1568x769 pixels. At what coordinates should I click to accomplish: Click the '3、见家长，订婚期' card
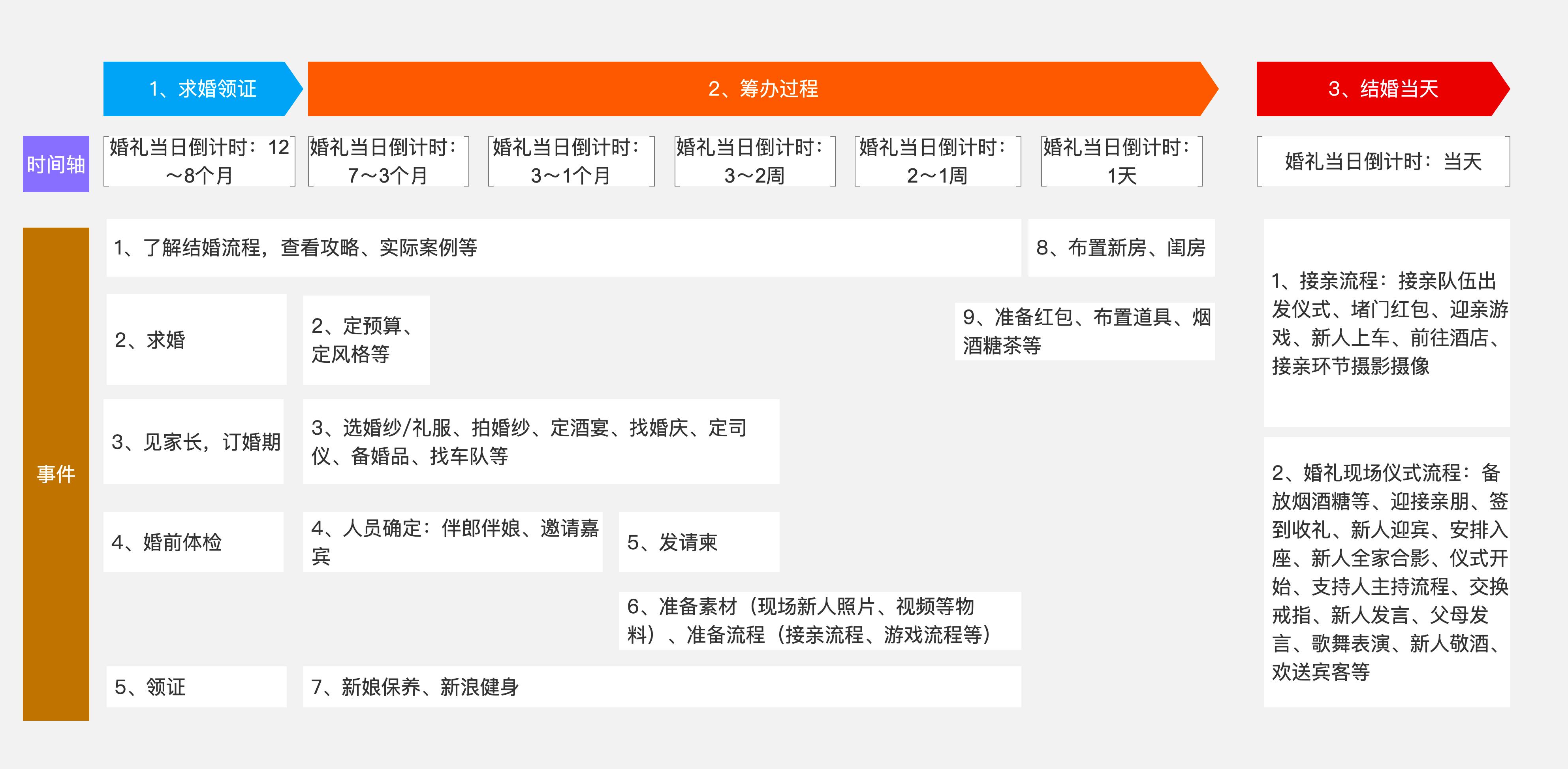pyautogui.click(x=194, y=441)
